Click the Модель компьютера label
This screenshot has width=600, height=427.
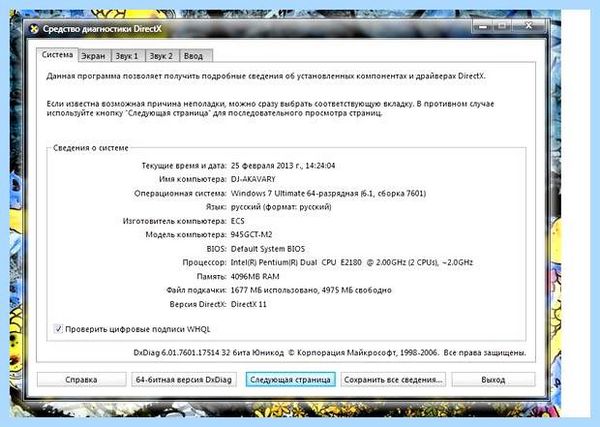[186, 235]
